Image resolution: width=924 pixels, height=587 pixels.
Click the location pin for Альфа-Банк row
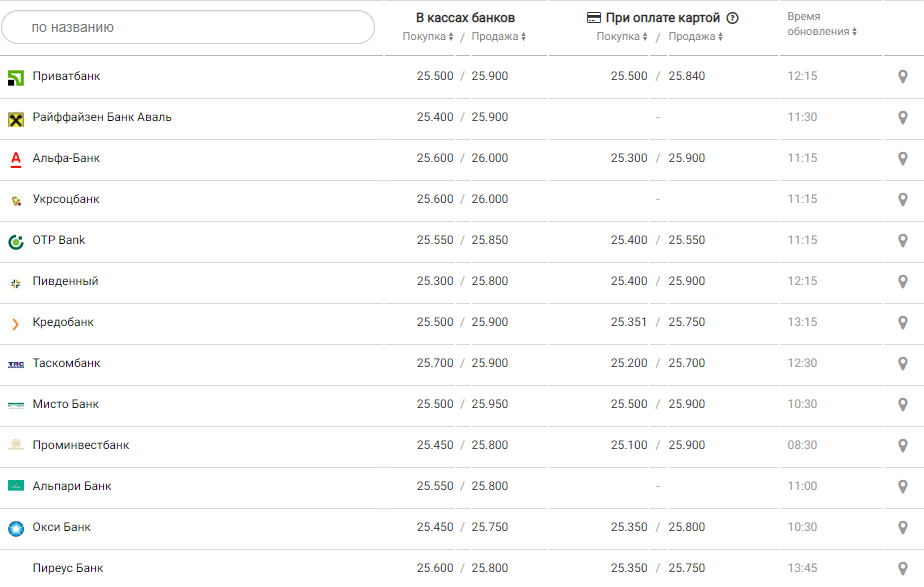(902, 159)
